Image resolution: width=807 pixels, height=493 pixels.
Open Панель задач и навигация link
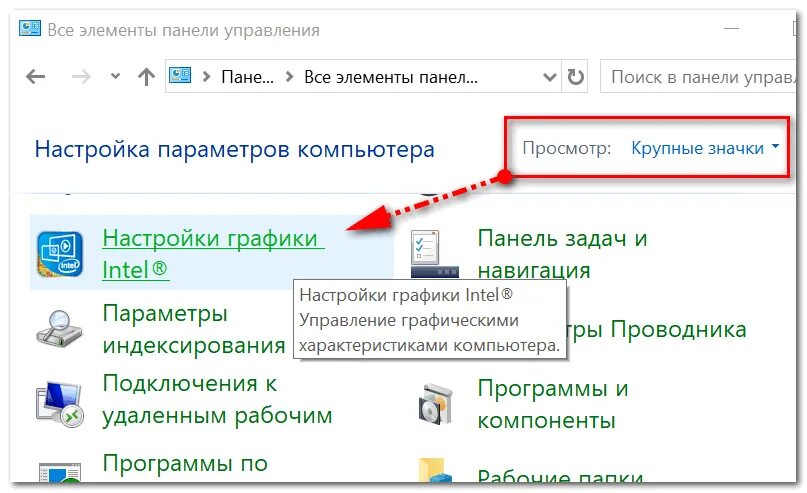(x=562, y=254)
